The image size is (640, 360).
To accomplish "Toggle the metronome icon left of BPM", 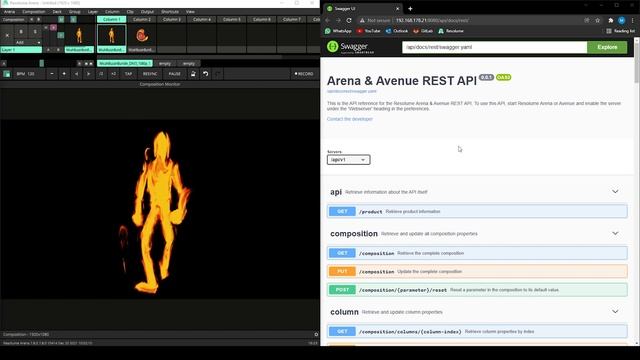I will (x=7, y=74).
